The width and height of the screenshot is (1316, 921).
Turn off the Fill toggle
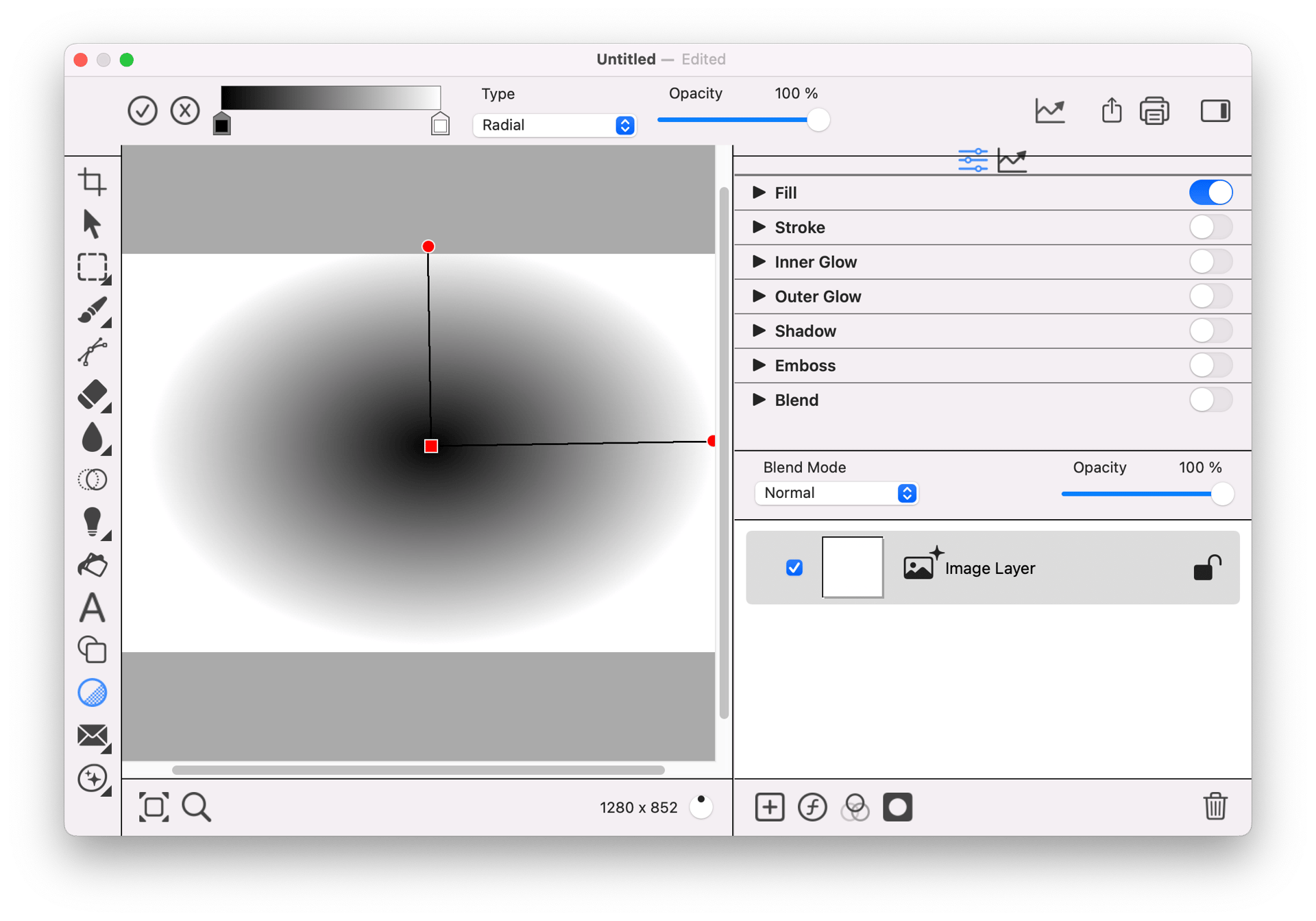(1210, 193)
